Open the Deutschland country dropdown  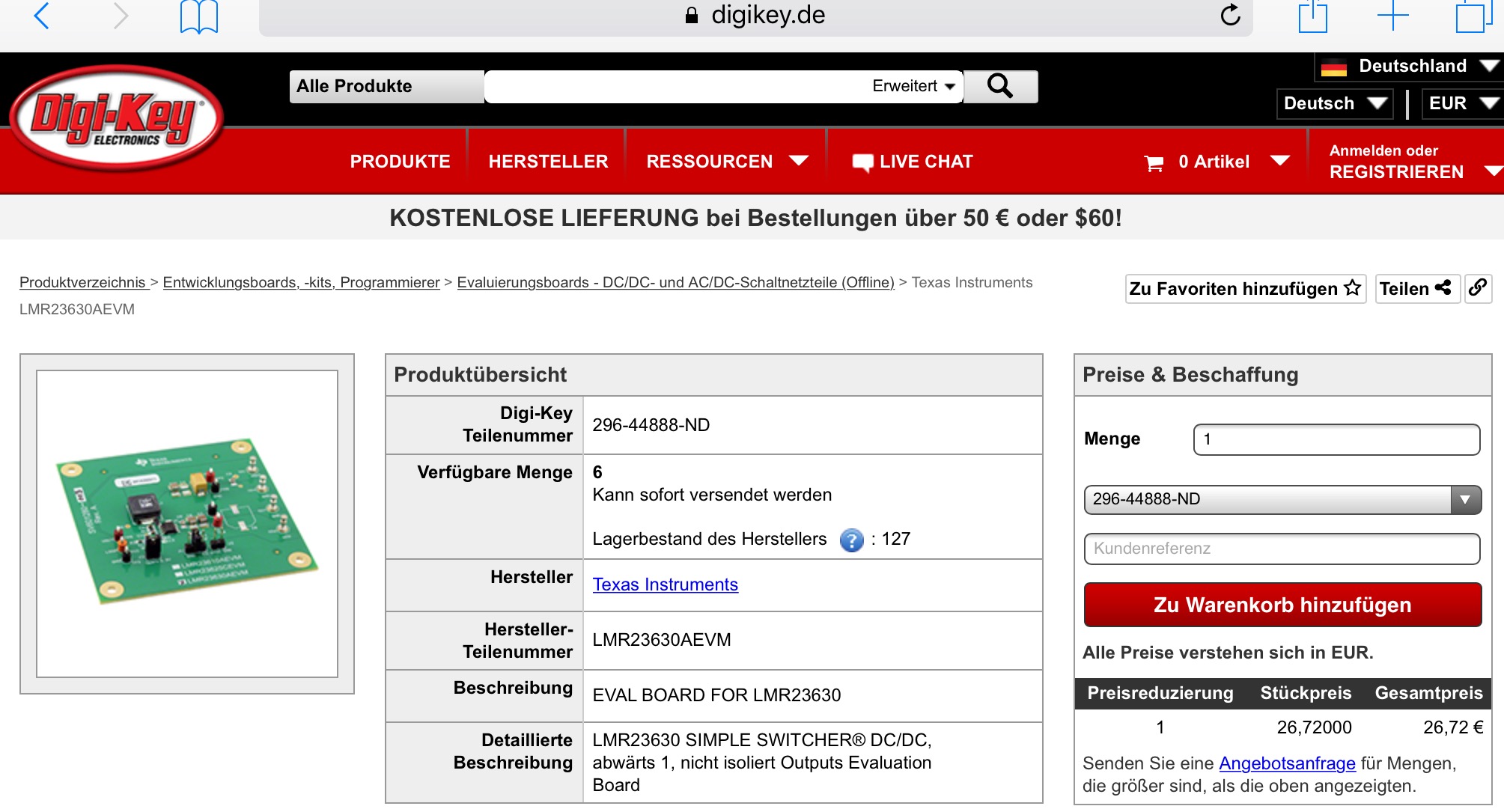pyautogui.click(x=1410, y=67)
